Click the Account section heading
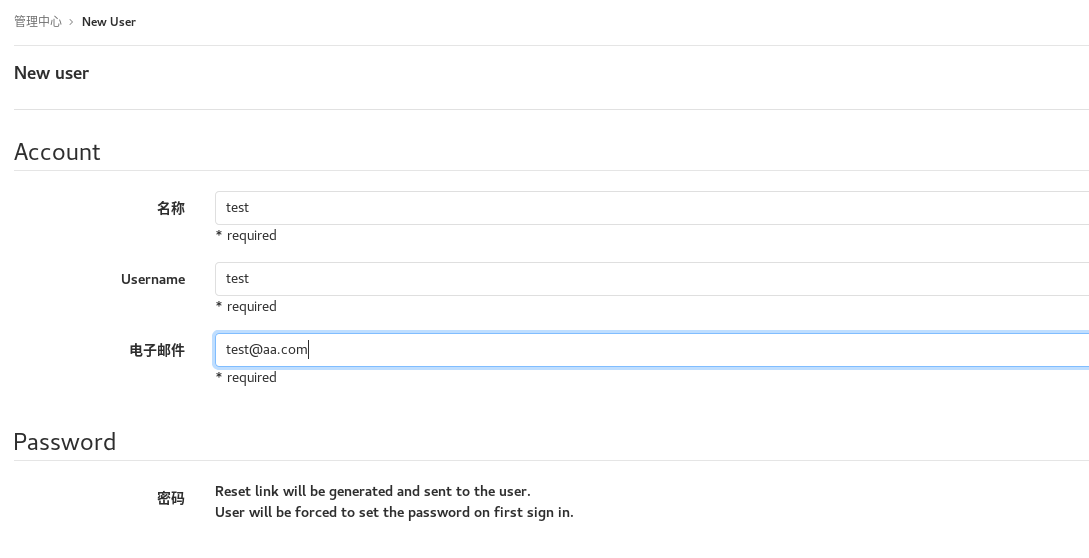The image size is (1089, 558). (x=57, y=152)
